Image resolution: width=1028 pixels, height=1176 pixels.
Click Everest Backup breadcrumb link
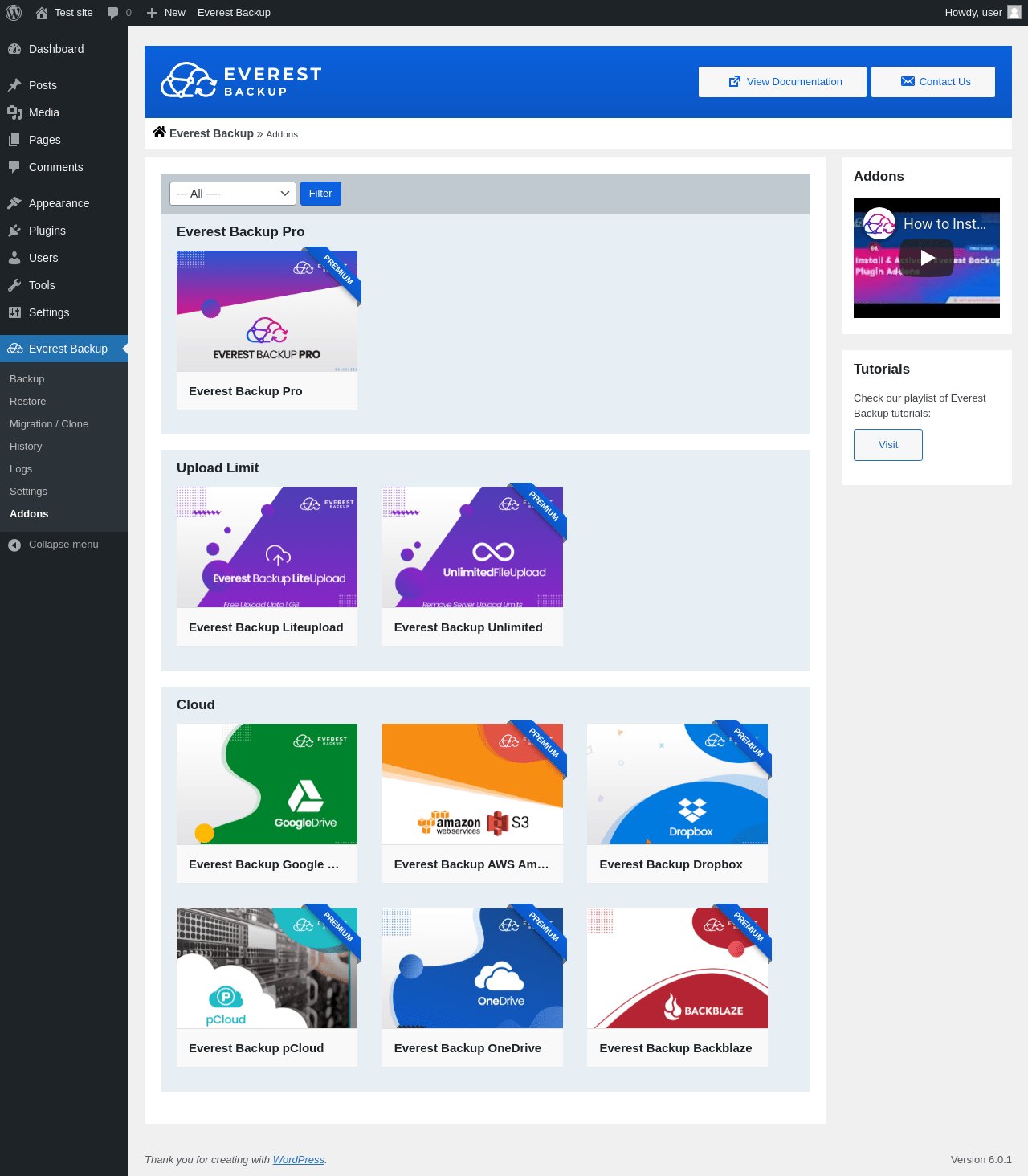pos(211,133)
